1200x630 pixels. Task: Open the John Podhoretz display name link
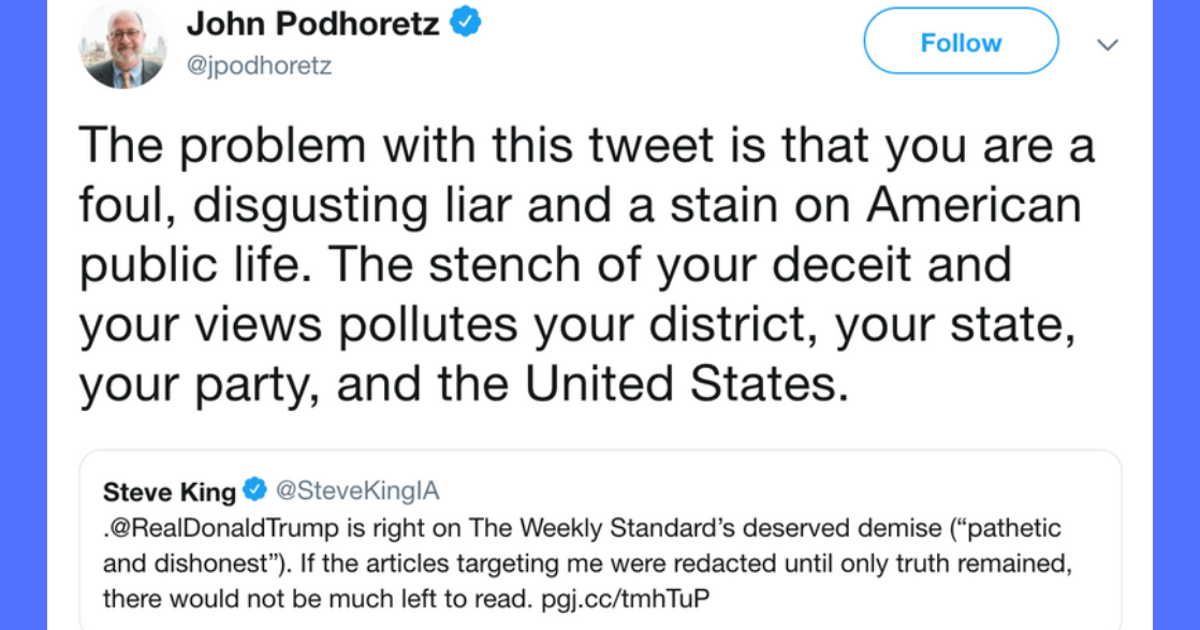coord(313,24)
